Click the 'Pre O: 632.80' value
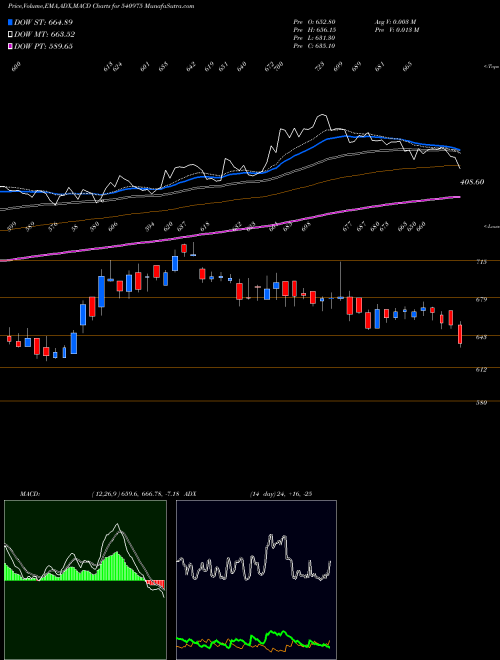Viewport: 500px width, 660px height. pos(314,22)
